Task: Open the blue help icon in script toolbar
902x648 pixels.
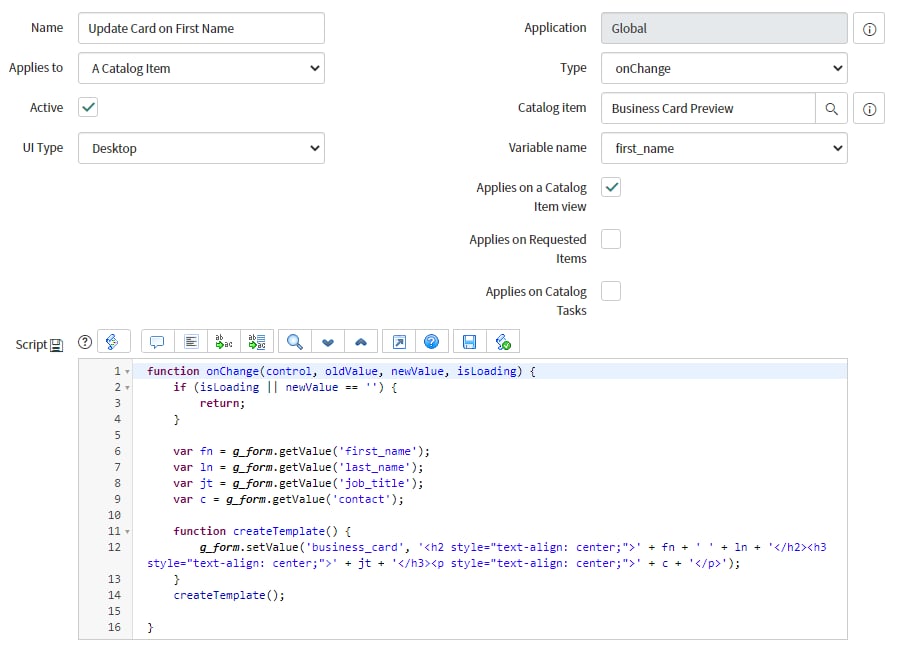Action: [x=431, y=342]
